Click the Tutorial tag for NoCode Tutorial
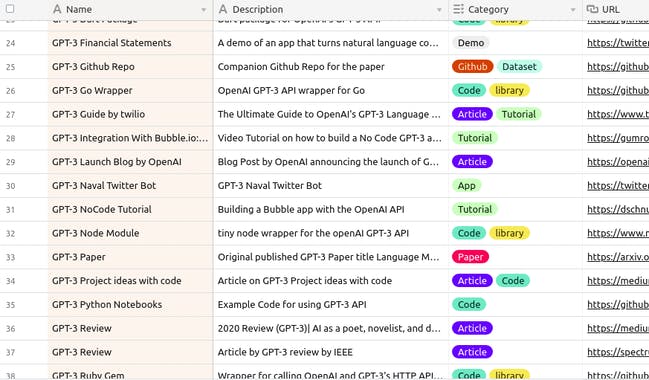Screen dimensions: 649x380 (475, 209)
